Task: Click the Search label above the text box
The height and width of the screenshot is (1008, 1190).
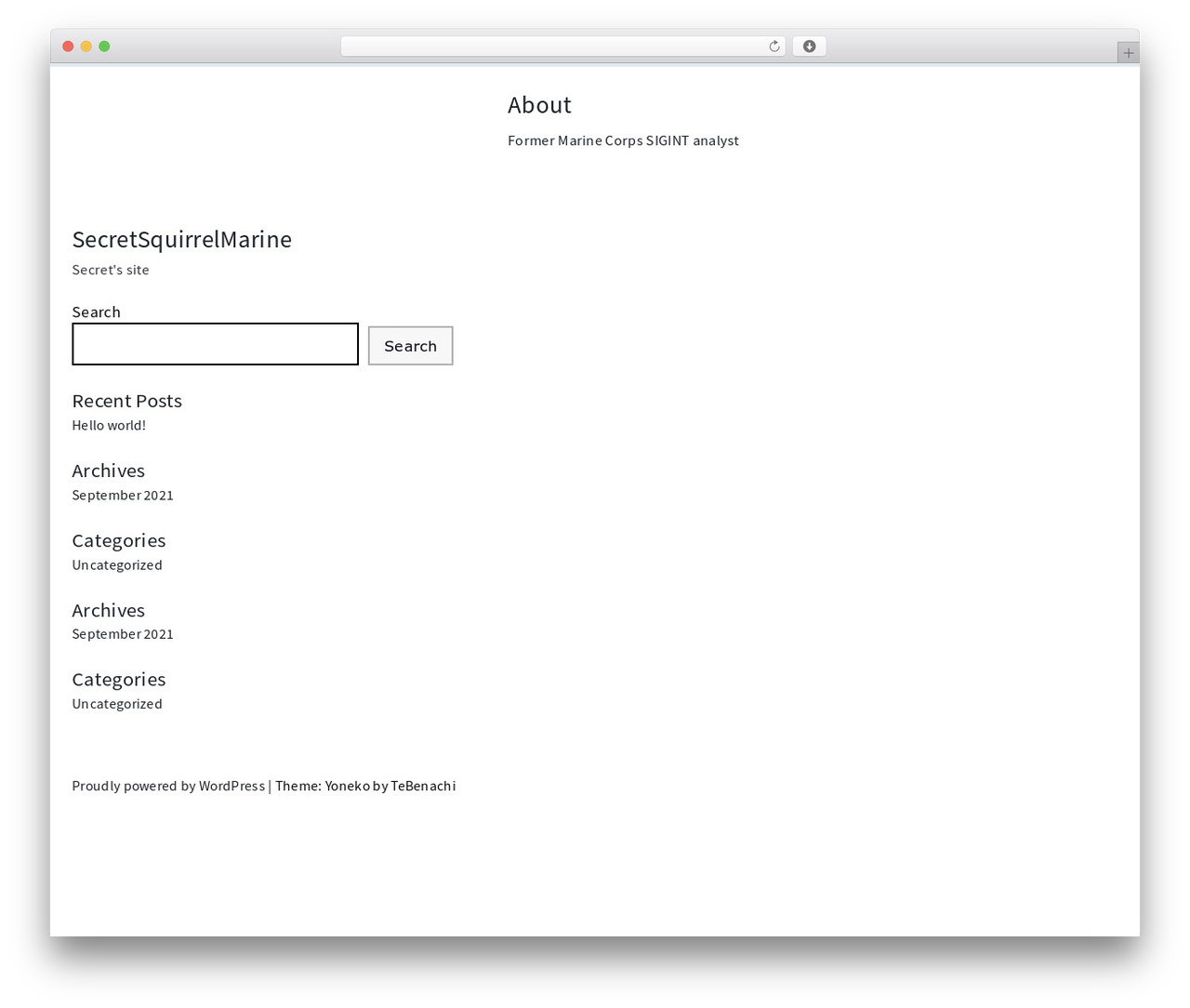Action: tap(97, 312)
